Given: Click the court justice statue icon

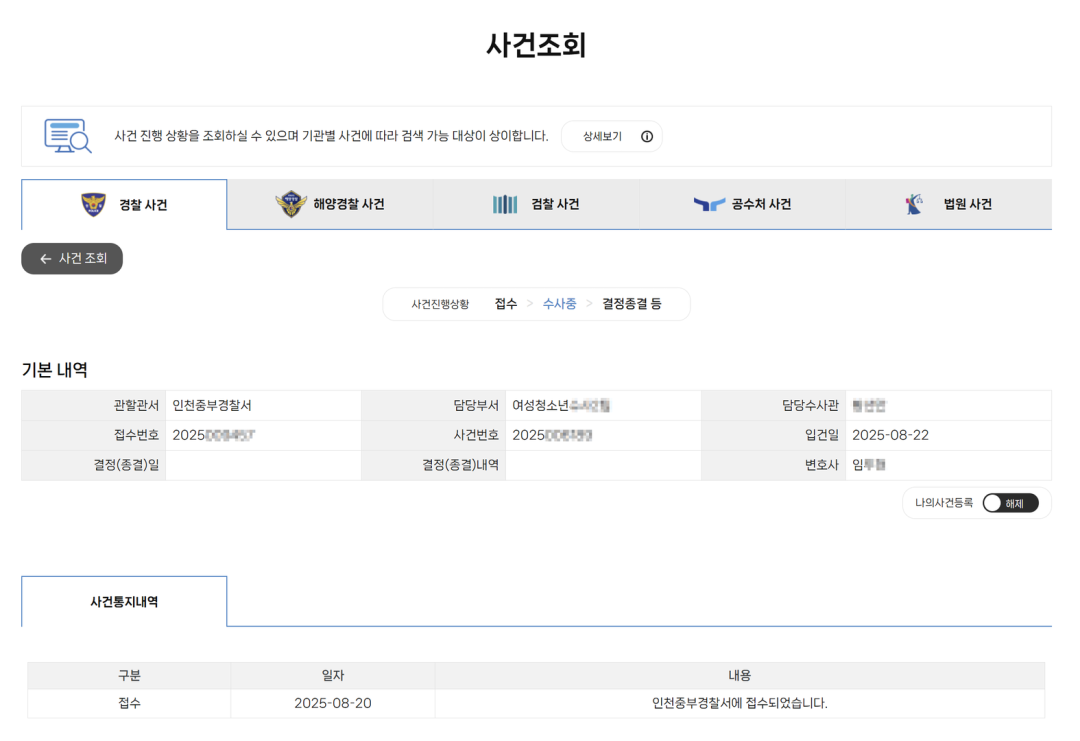Looking at the screenshot, I should pos(914,204).
